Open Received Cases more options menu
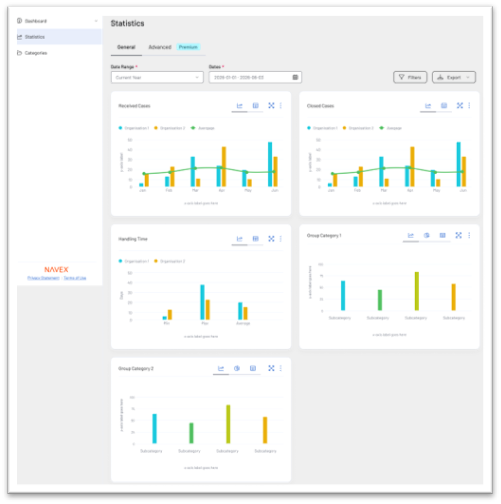The height and width of the screenshot is (504, 501). pyautogui.click(x=281, y=106)
